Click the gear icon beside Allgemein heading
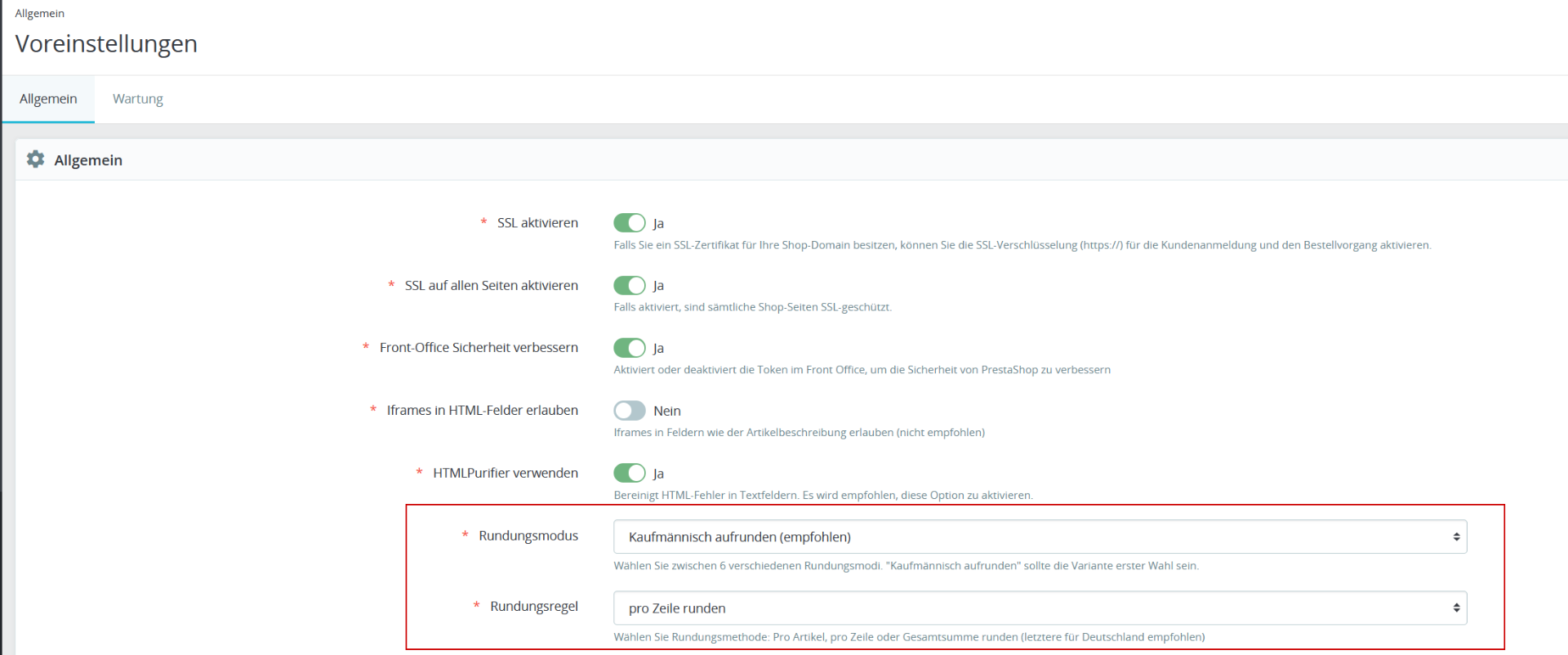This screenshot has width=1568, height=655. coord(35,159)
